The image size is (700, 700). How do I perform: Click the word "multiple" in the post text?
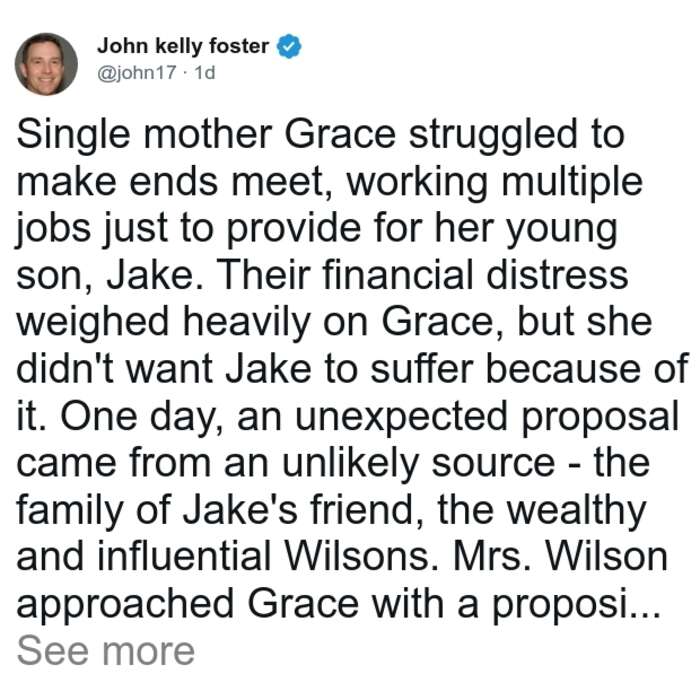tap(572, 183)
